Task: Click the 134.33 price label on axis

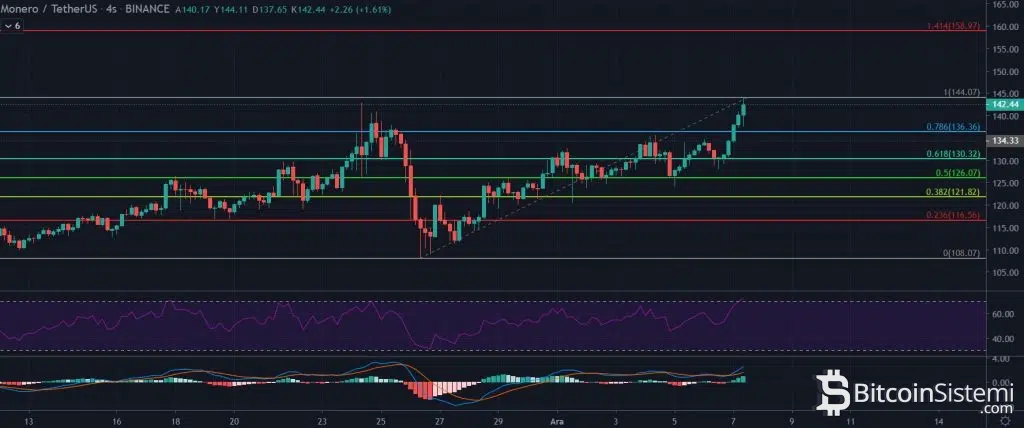Action: coord(1004,140)
